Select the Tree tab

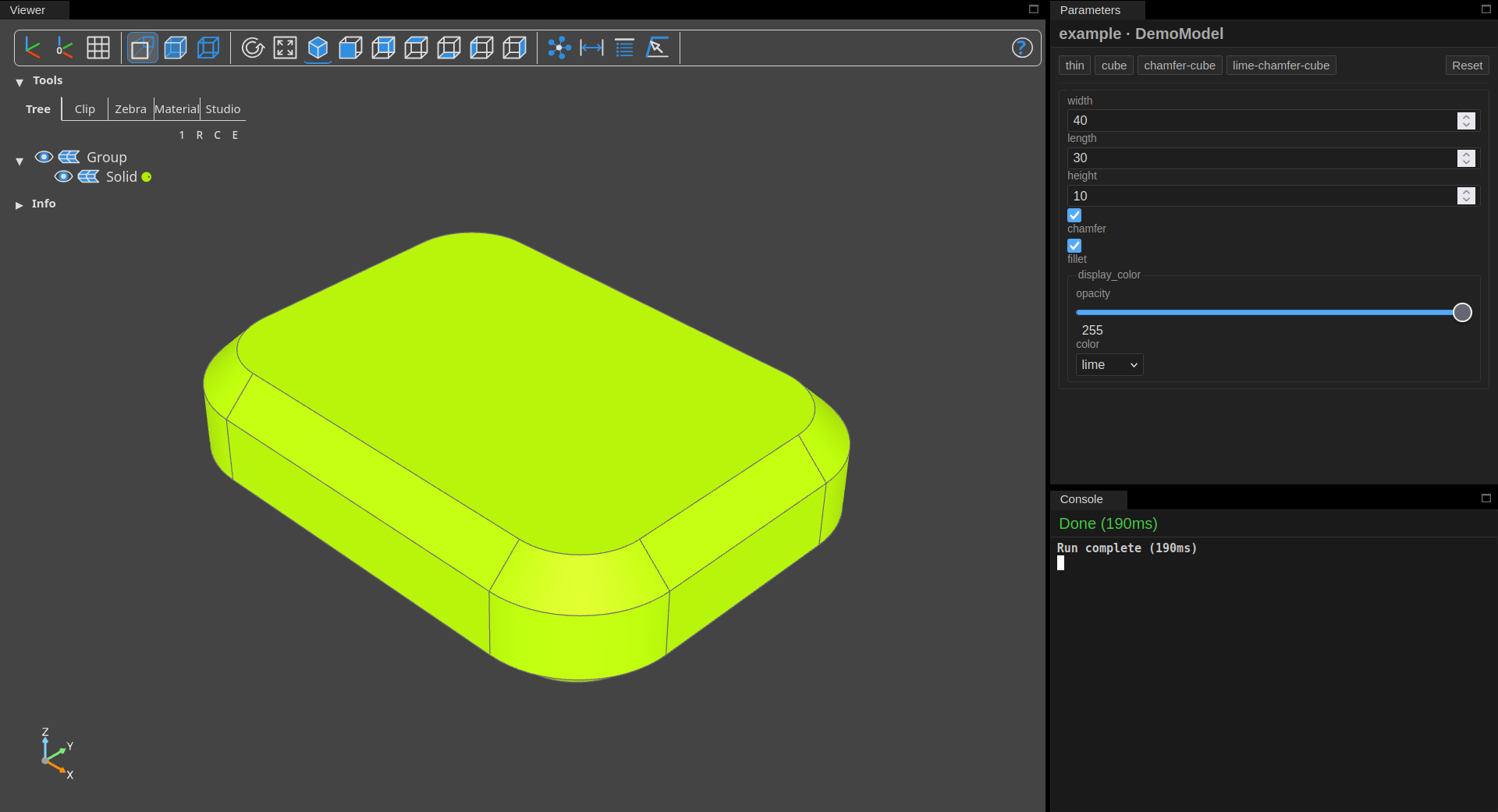coord(38,109)
